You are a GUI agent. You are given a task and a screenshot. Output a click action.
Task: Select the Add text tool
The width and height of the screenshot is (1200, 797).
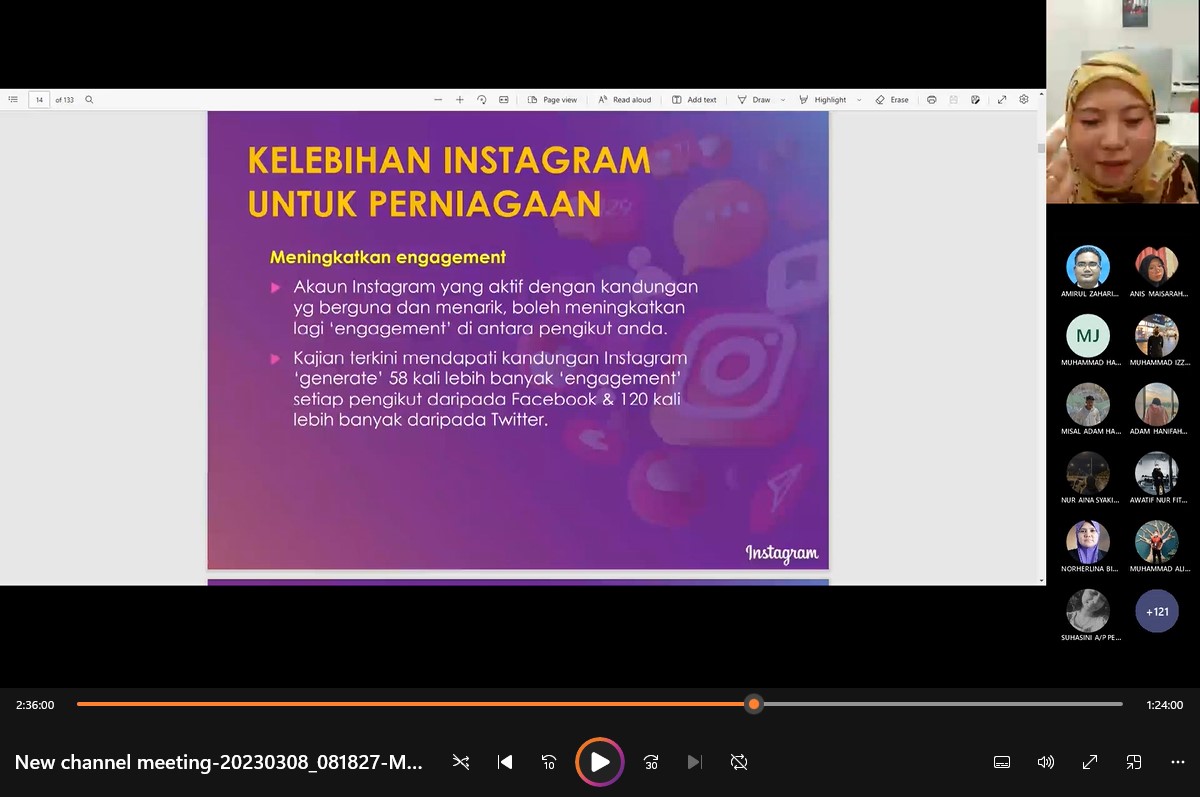coord(694,100)
